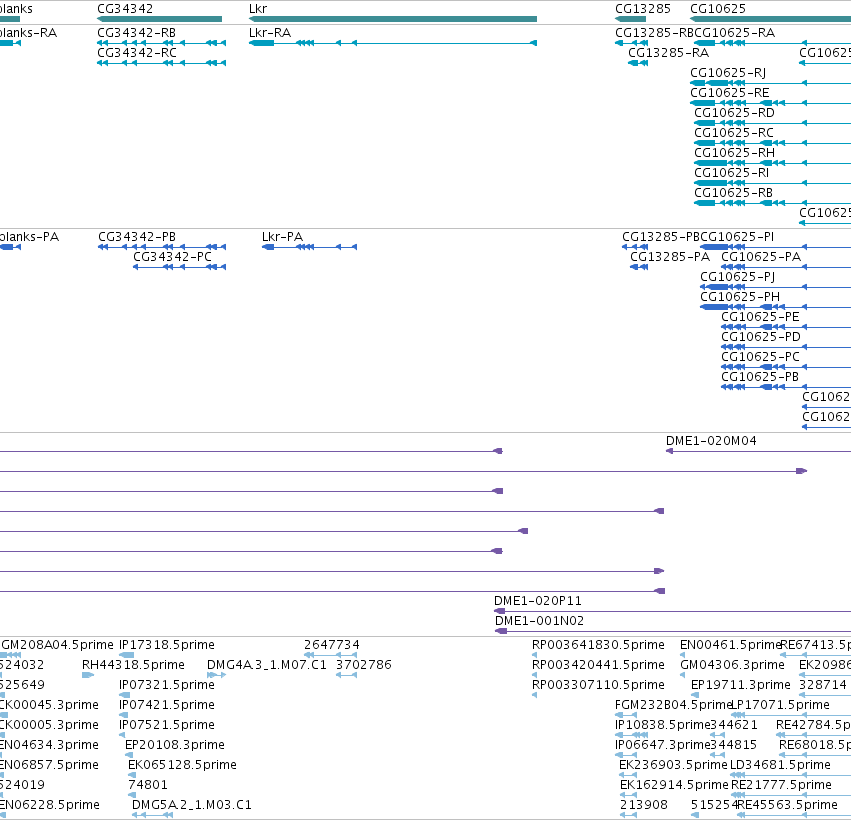Select DMG4A3_1.M07.C1 label
This screenshot has height=820, width=851.
266,665
